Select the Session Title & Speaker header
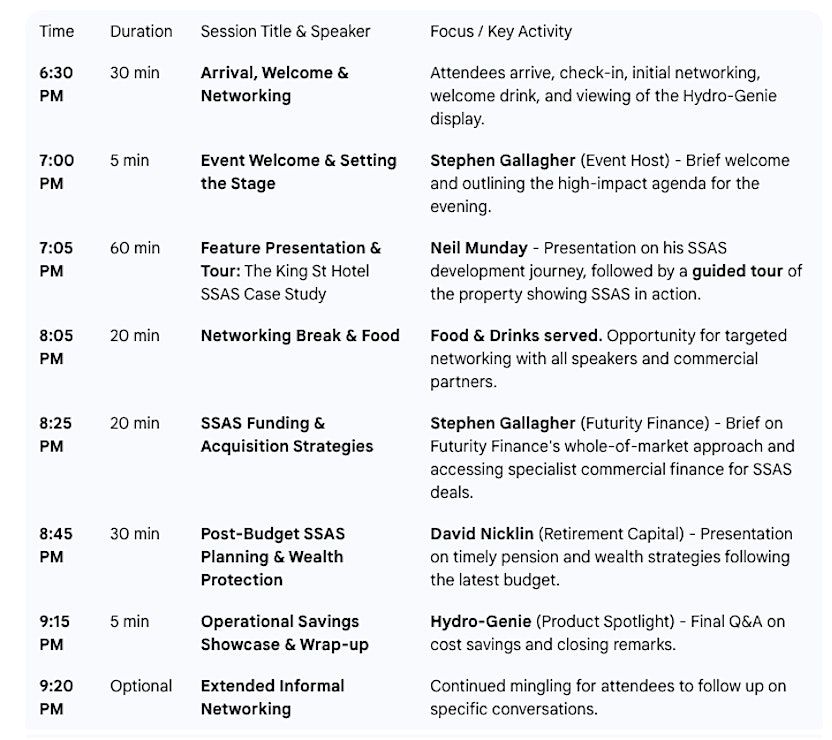This screenshot has width=832, height=740. click(x=285, y=31)
